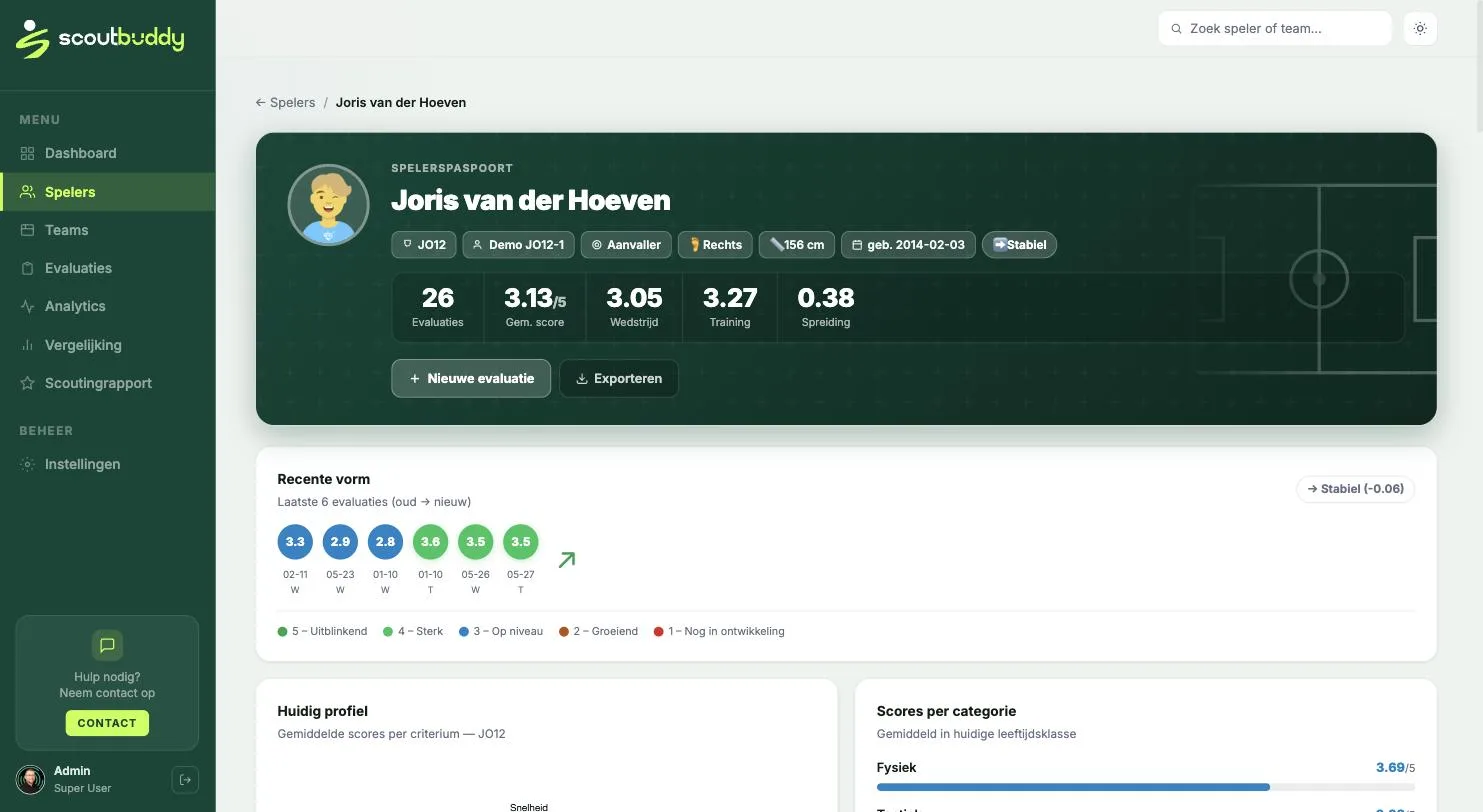Click the Stabiel trend badge in header
The height and width of the screenshot is (812, 1483).
[1019, 245]
